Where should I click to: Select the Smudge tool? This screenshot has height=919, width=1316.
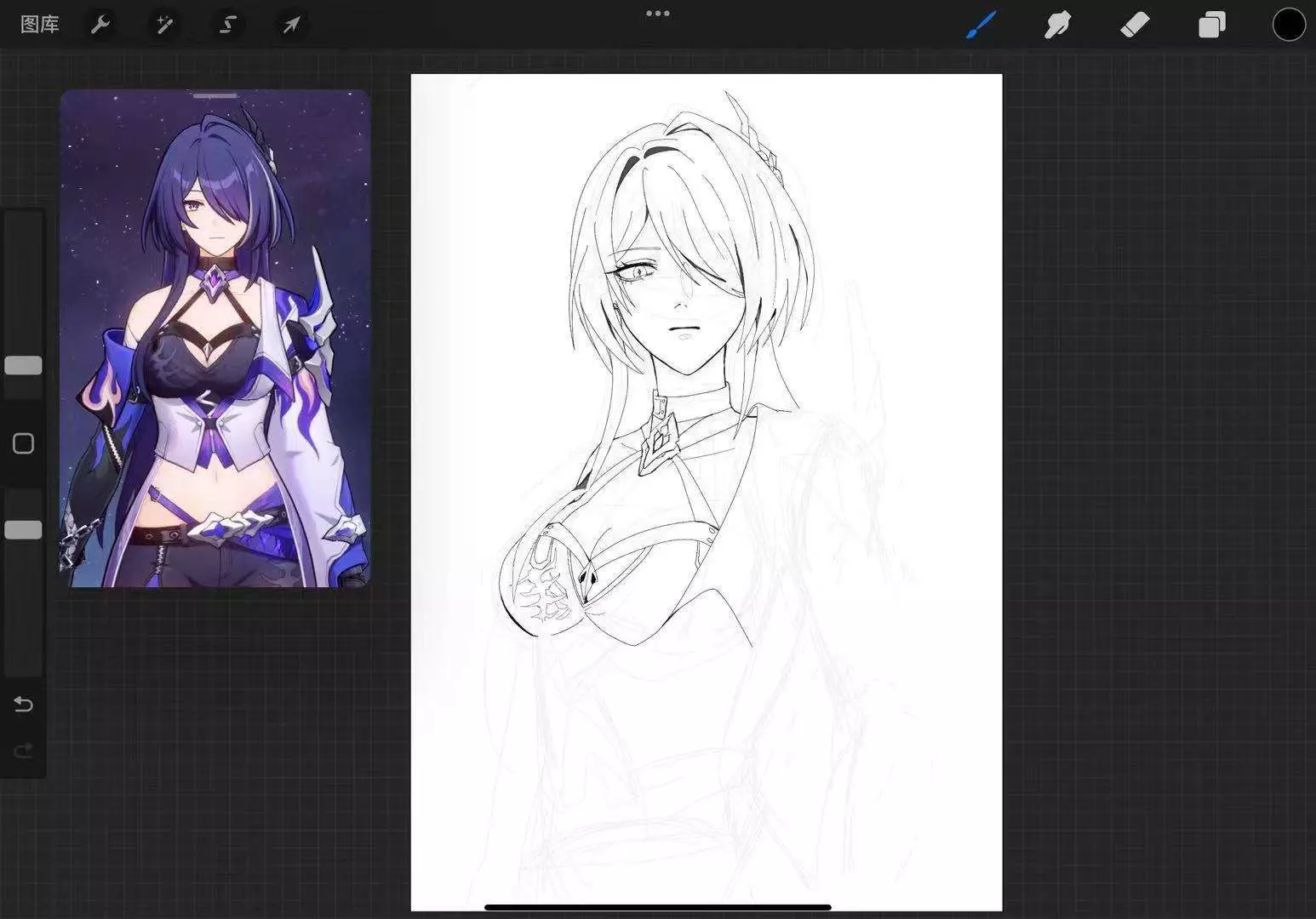1057,25
